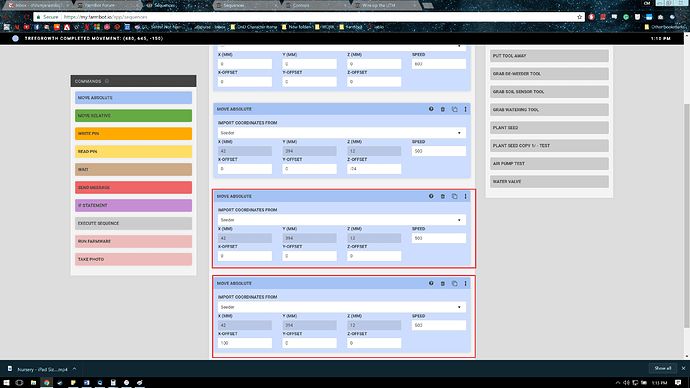Open the step menu on Seeder step with zero offsets

coord(466,196)
